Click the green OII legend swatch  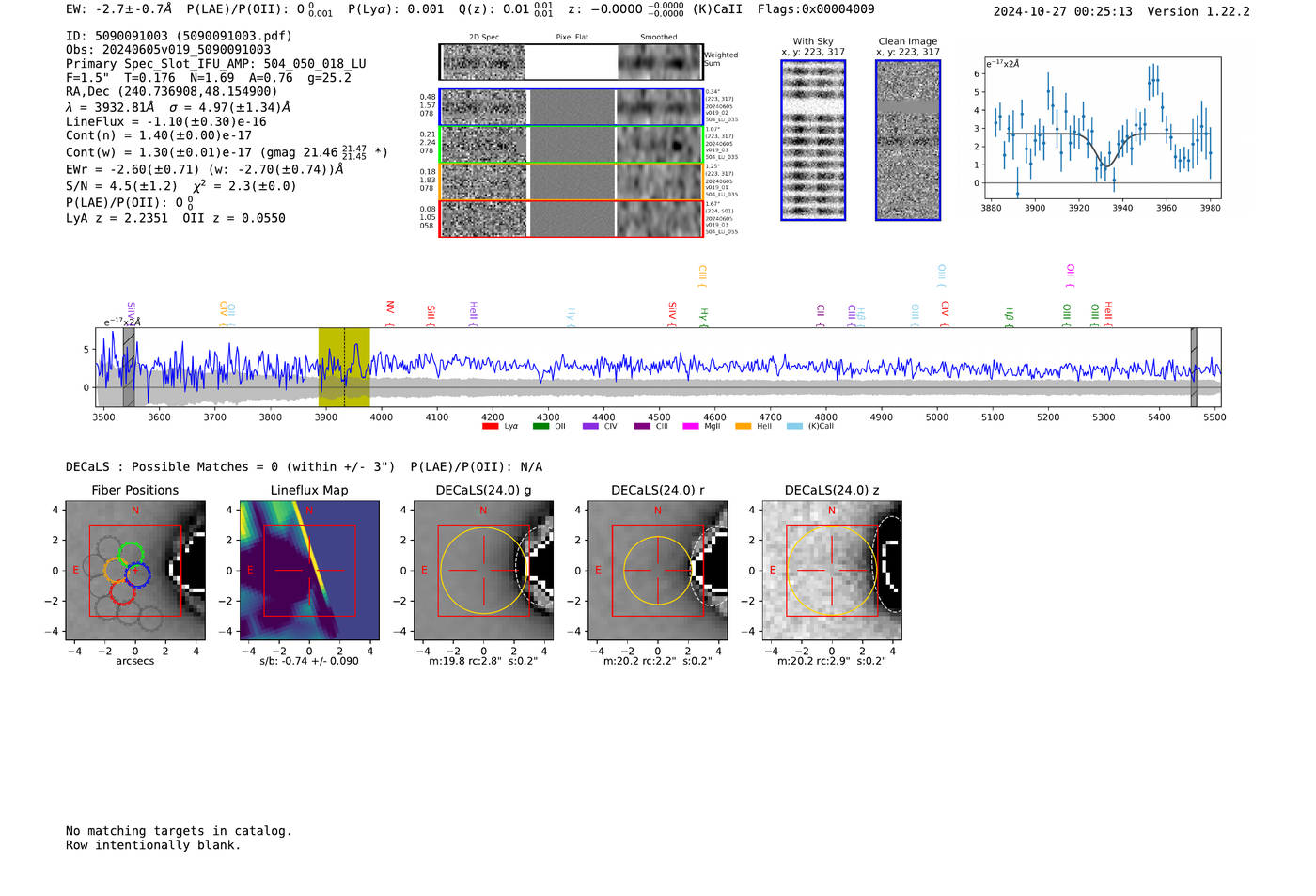[540, 426]
